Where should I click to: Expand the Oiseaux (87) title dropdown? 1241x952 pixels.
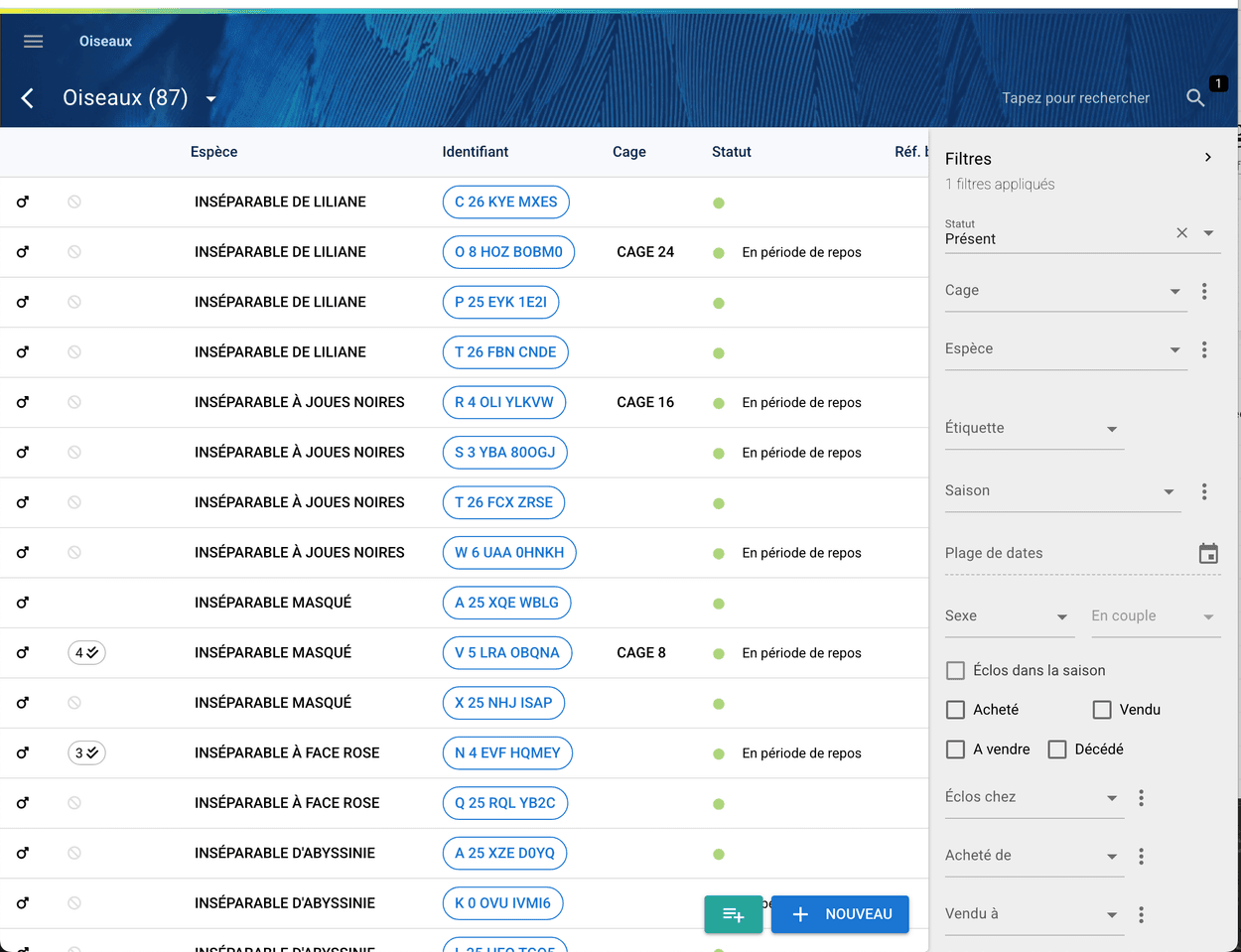pyautogui.click(x=210, y=99)
